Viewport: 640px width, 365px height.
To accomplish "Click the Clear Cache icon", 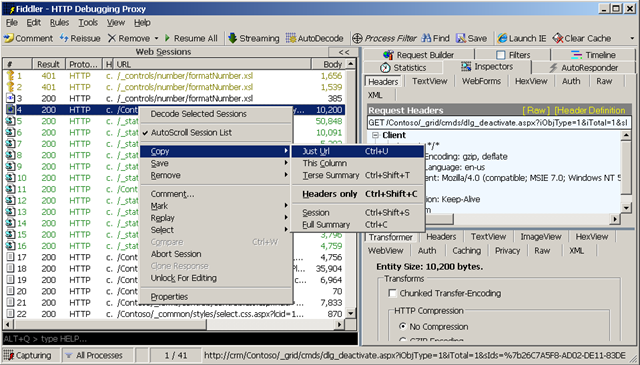I will point(558,38).
